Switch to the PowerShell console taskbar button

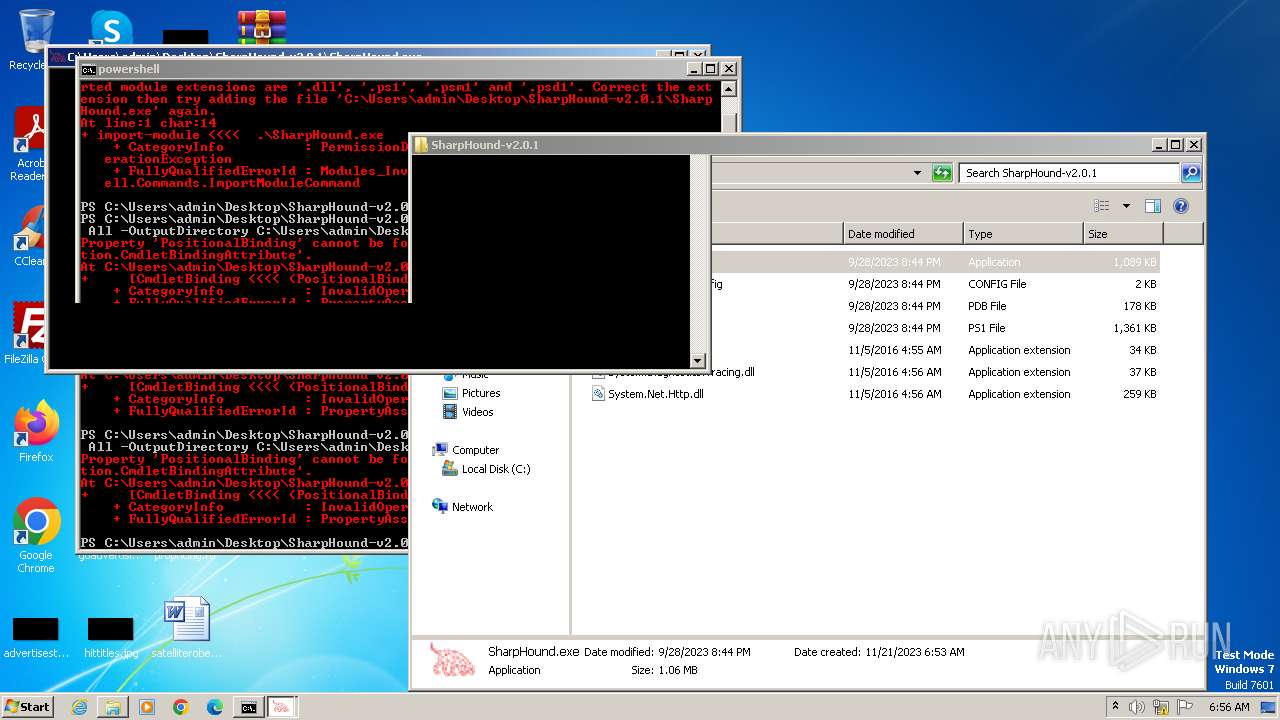(x=249, y=707)
